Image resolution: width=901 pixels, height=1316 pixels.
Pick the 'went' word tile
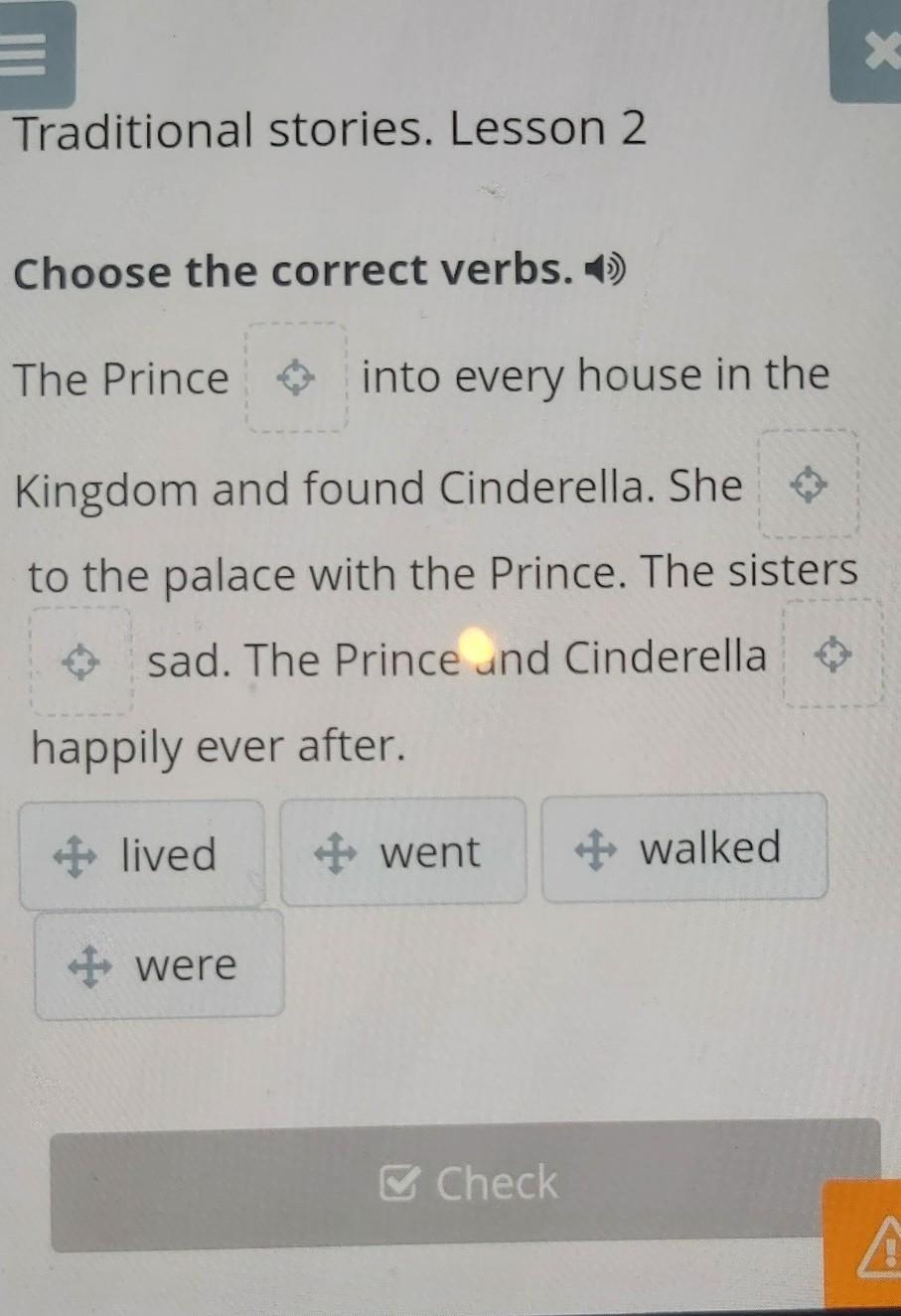point(403,852)
